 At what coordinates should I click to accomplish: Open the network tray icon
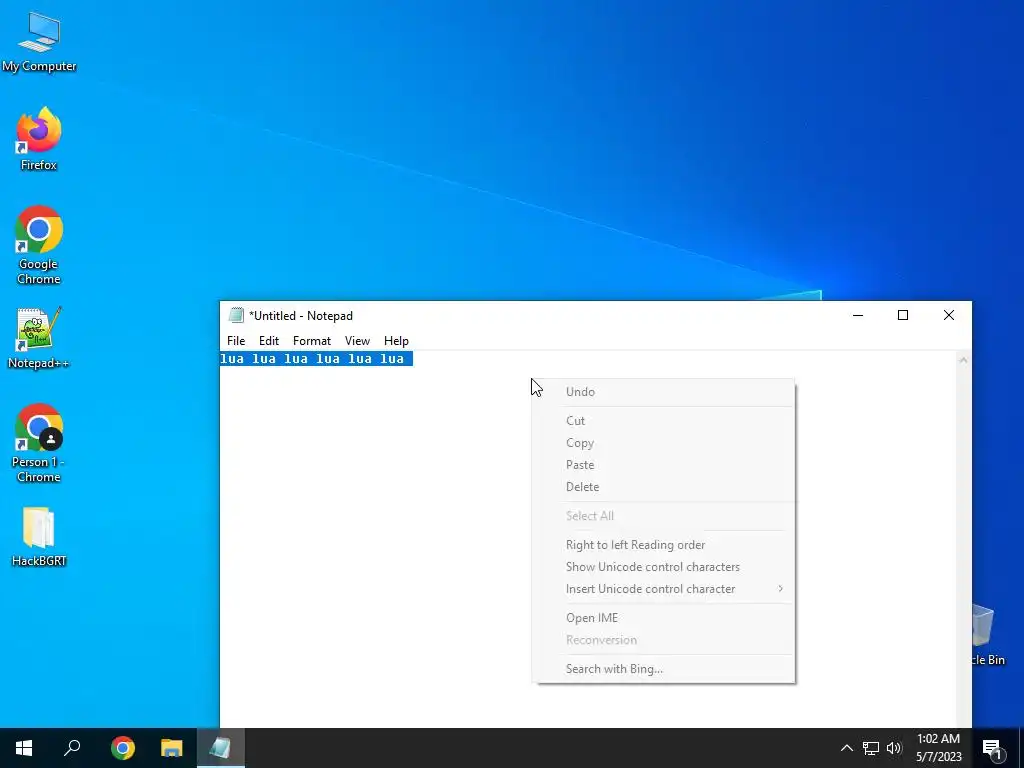click(x=871, y=748)
